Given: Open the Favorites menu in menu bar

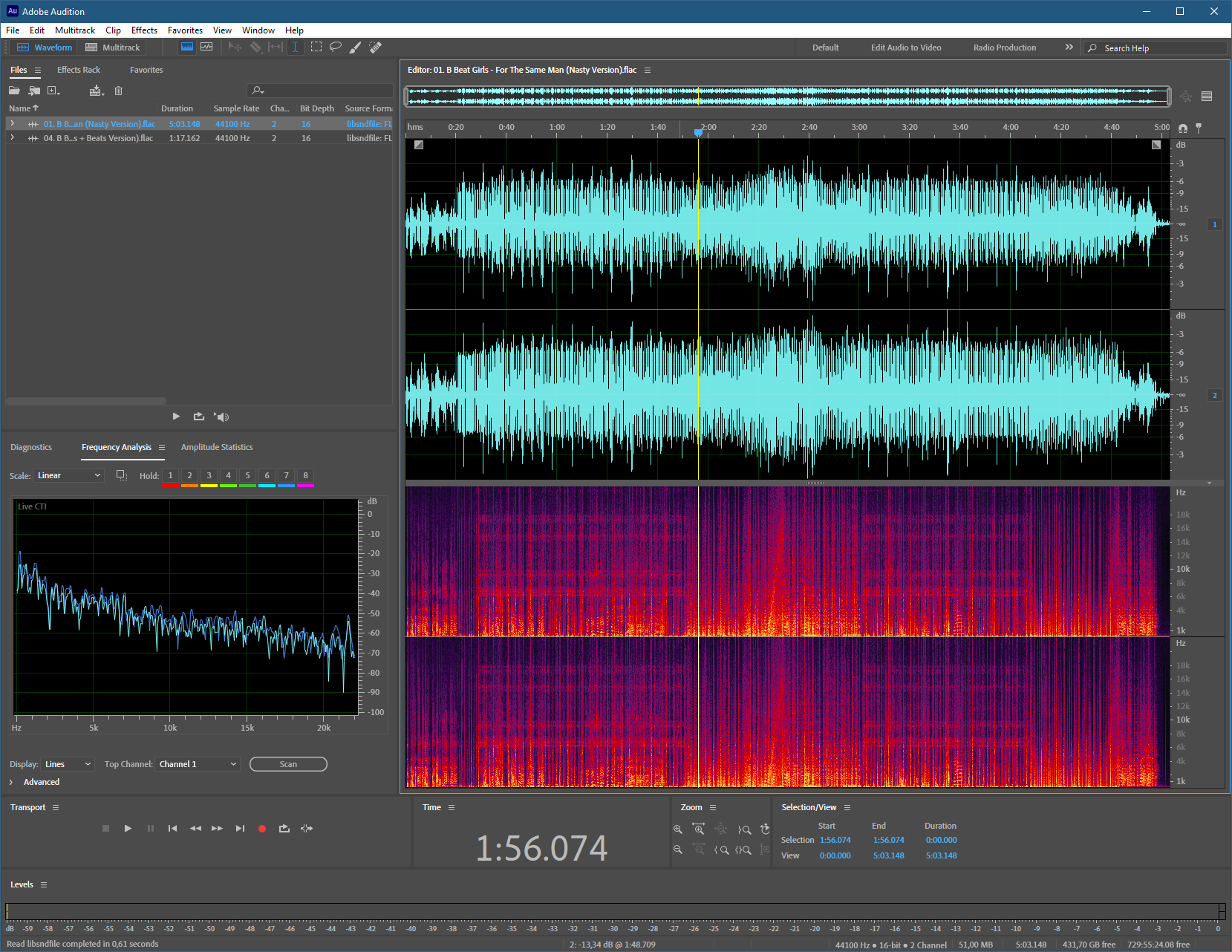Looking at the screenshot, I should [185, 30].
